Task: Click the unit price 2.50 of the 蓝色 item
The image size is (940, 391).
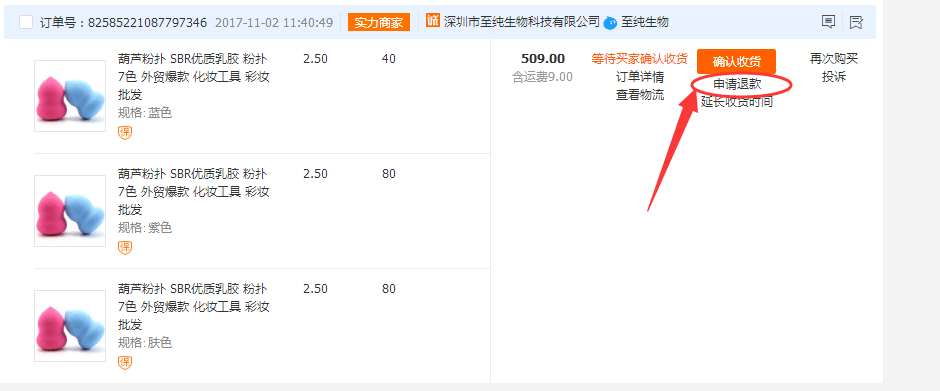Action: pos(315,59)
